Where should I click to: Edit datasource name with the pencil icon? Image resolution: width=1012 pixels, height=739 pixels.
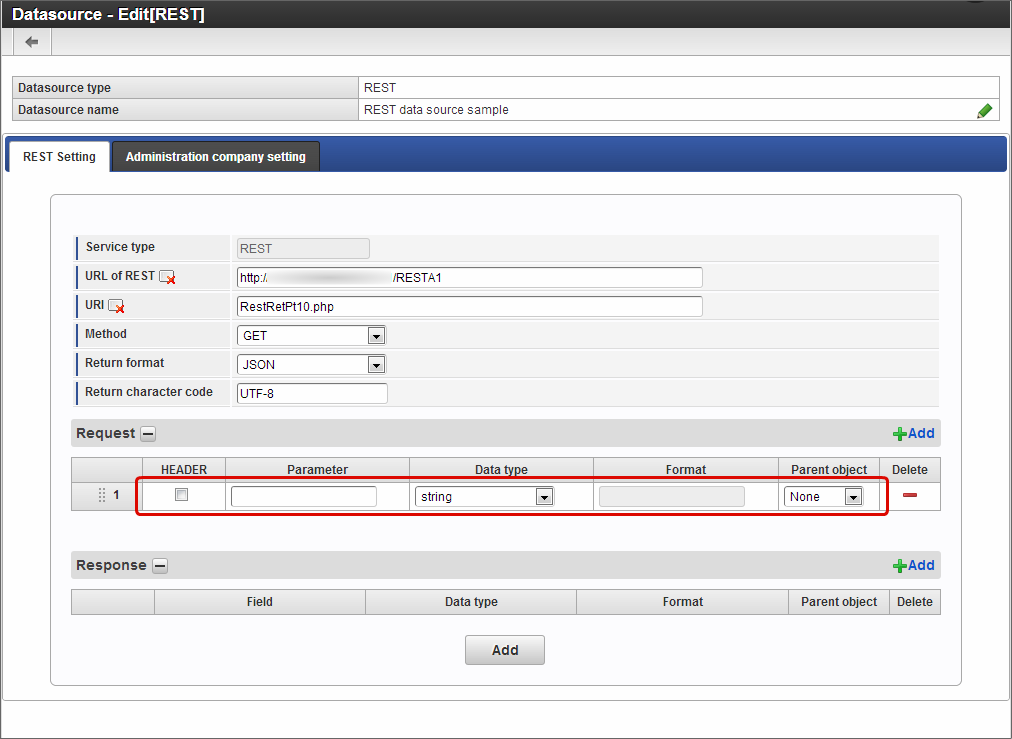click(984, 111)
